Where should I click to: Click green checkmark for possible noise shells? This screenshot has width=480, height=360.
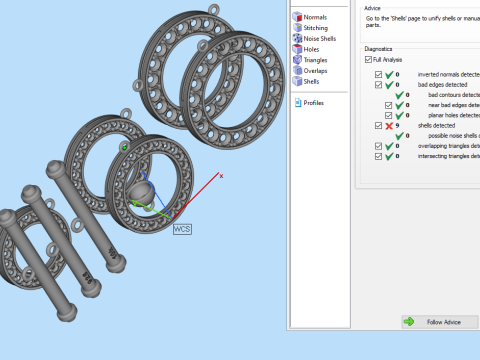pos(399,136)
